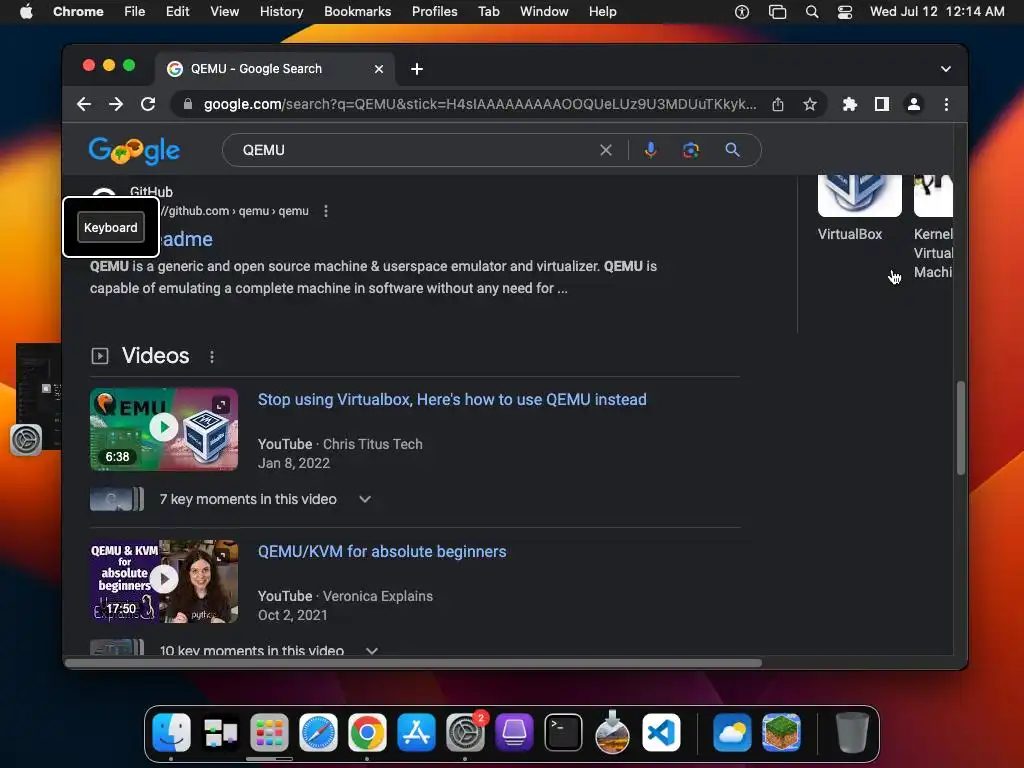The image size is (1024, 768).
Task: Click the address bar URL
Action: 480,104
